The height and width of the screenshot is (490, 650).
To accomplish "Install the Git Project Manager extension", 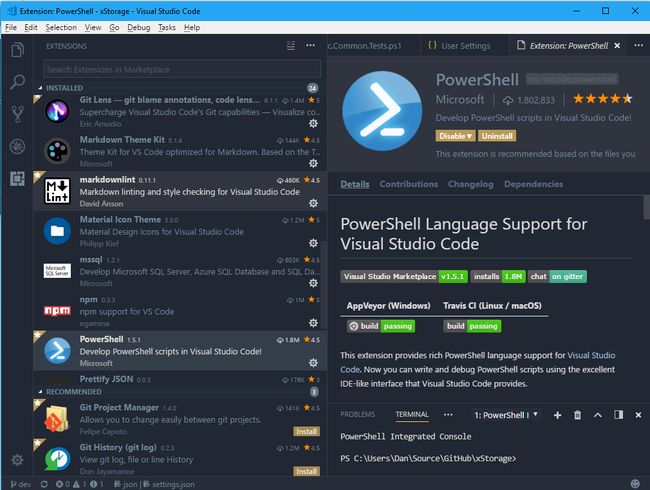I will (x=307, y=432).
